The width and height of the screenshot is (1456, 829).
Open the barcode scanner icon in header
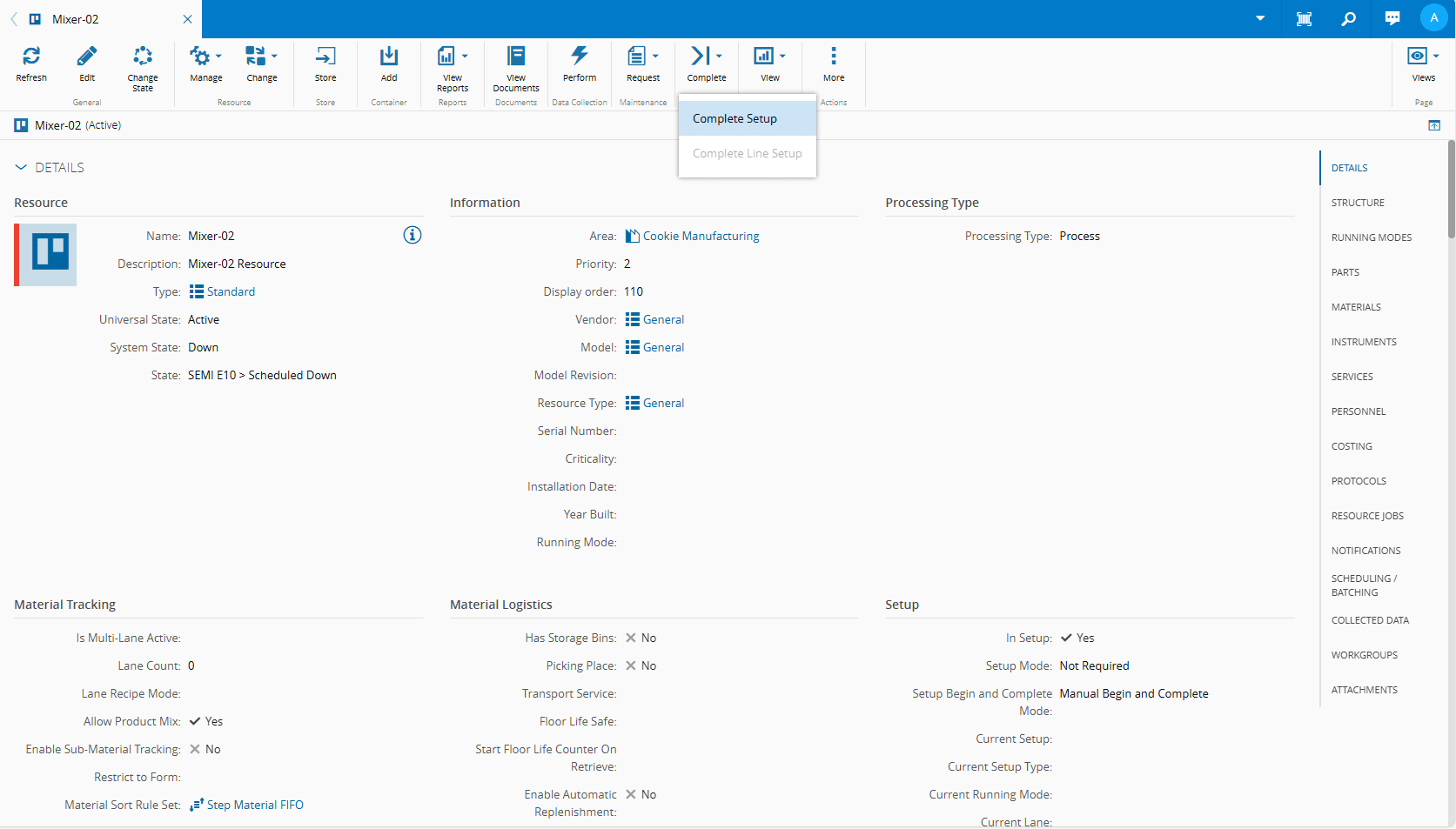(1304, 18)
